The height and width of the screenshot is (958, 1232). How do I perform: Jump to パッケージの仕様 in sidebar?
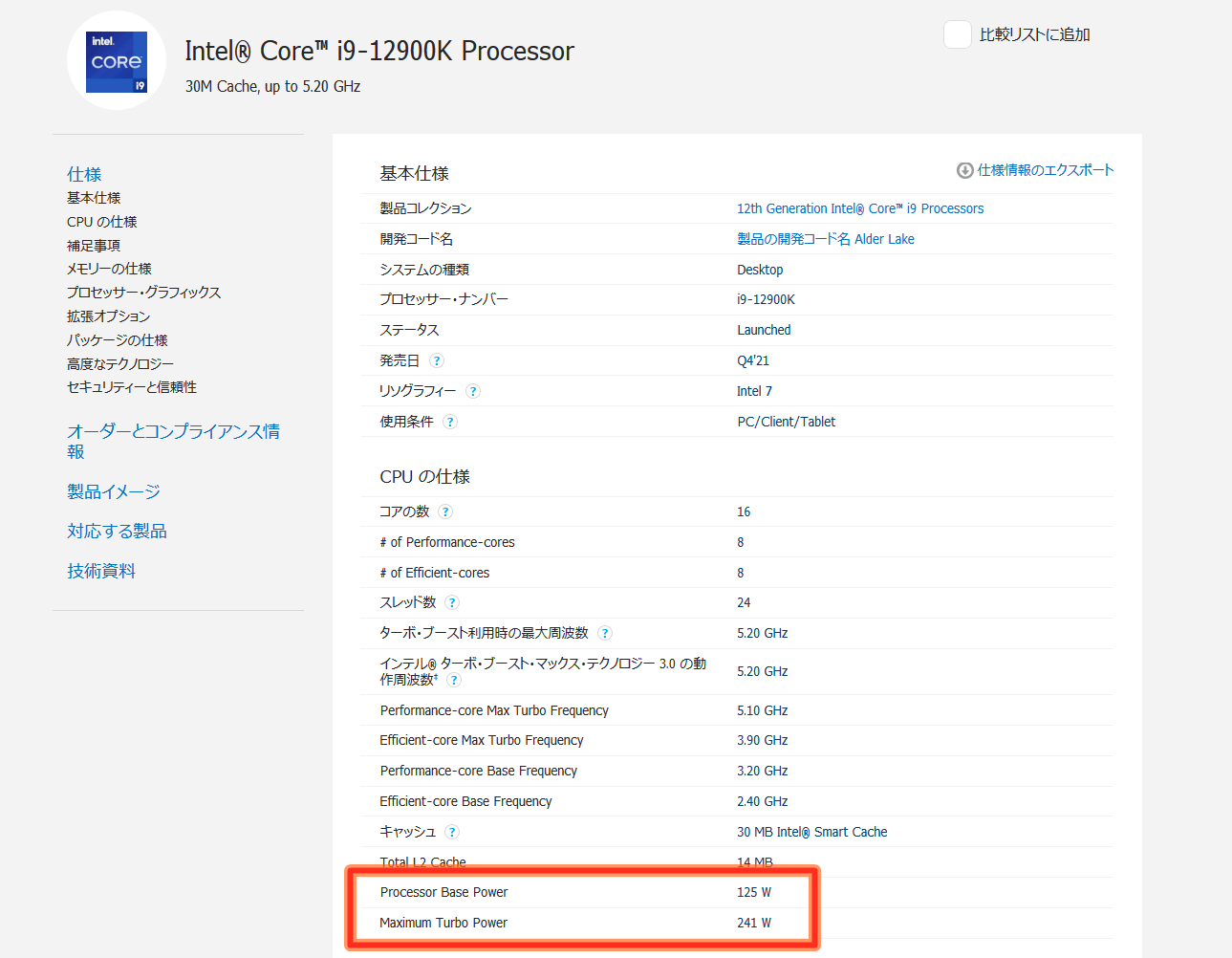(117, 340)
